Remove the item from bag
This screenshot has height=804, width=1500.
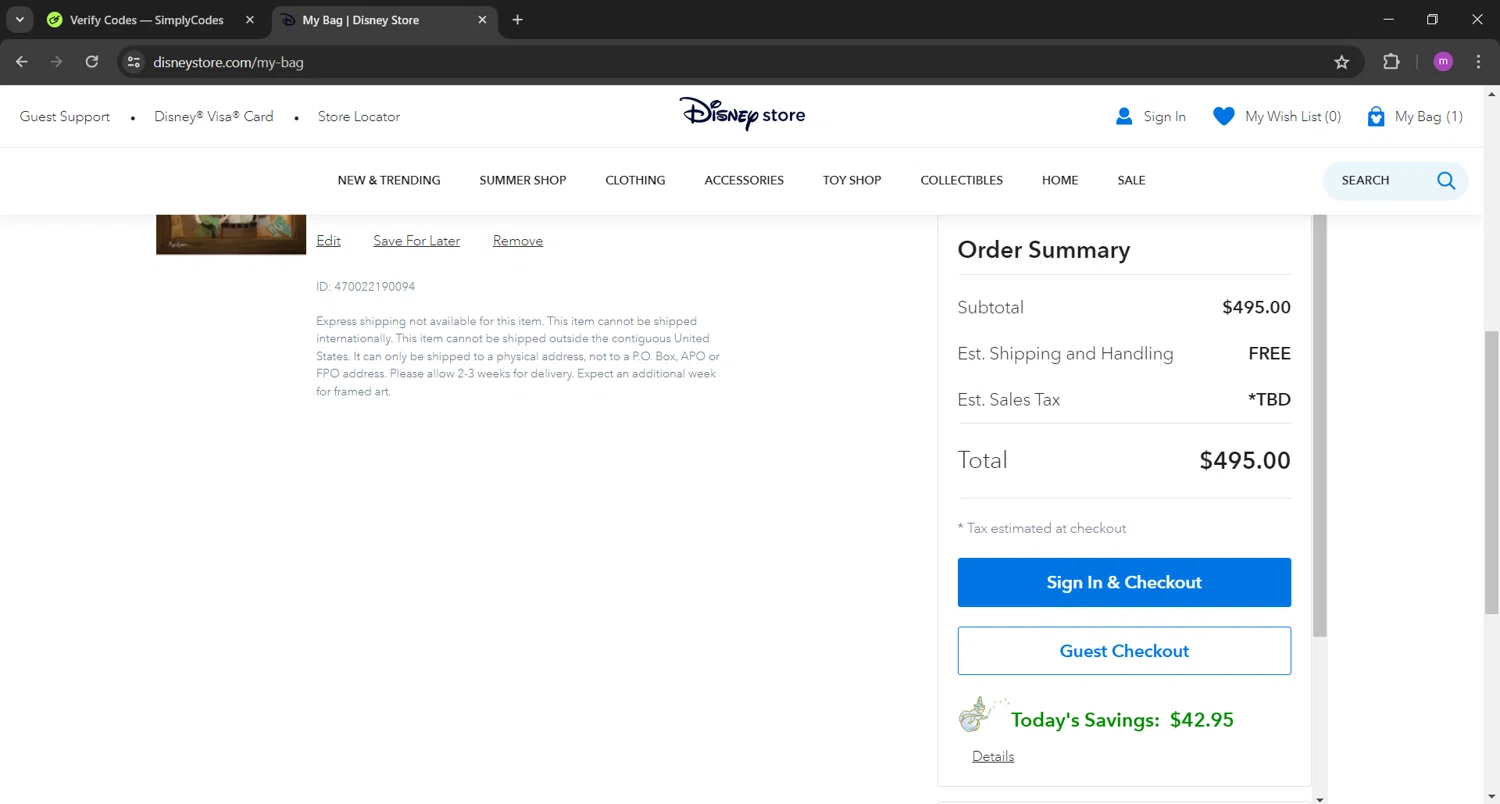[x=518, y=240]
